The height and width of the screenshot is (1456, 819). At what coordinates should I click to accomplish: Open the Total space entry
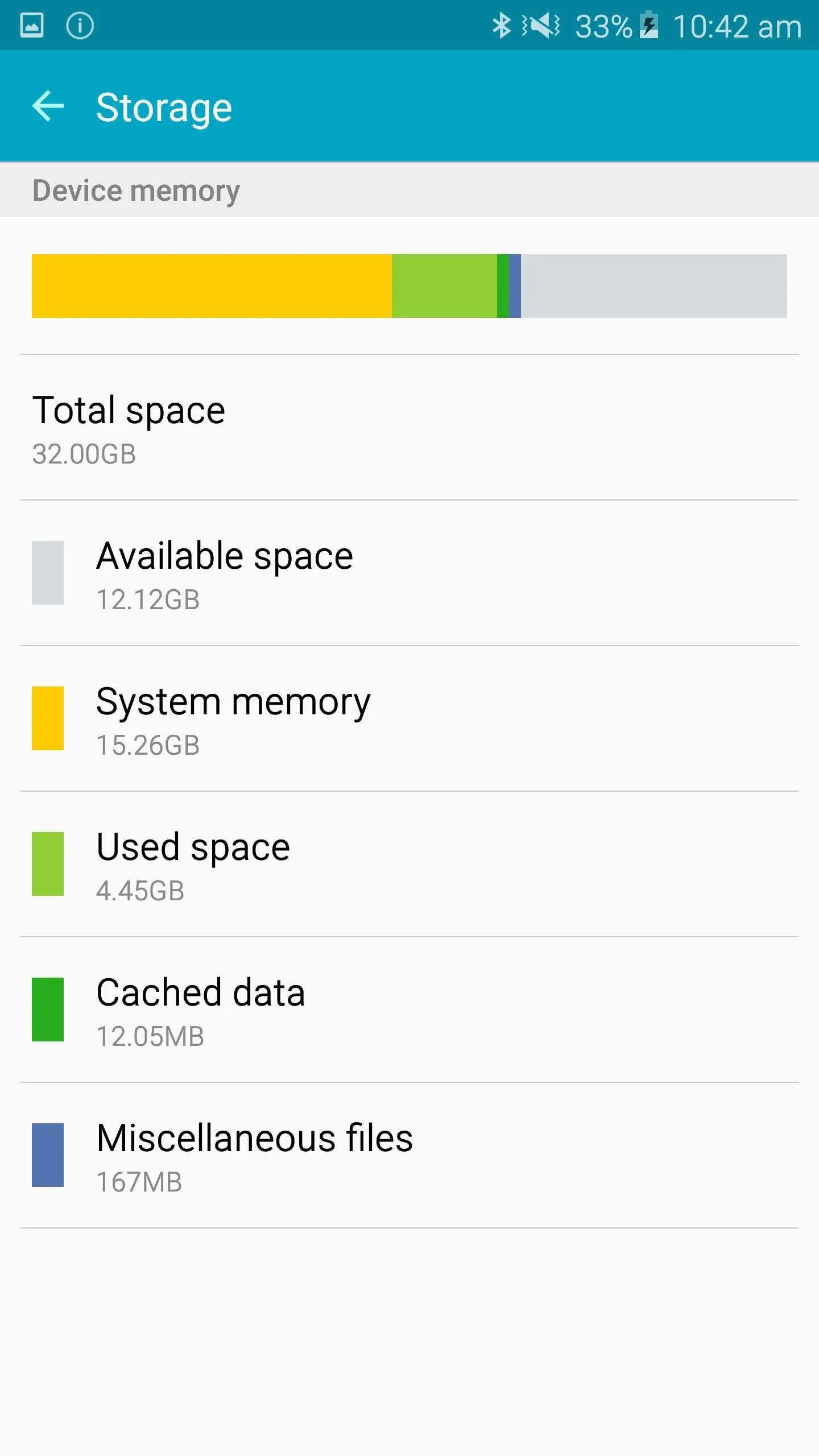(x=409, y=428)
